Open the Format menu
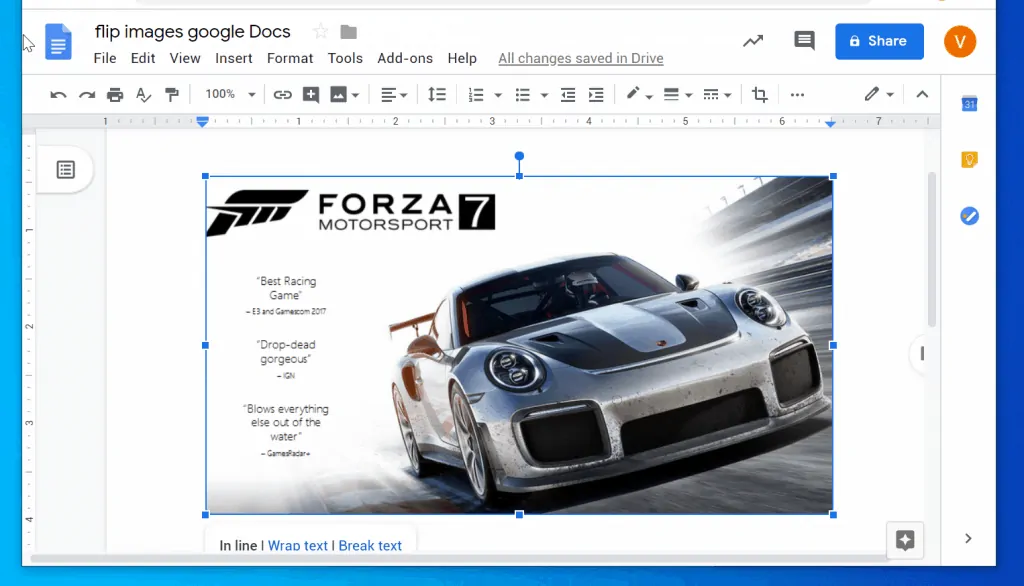Viewport: 1024px width, 586px height. [x=290, y=58]
